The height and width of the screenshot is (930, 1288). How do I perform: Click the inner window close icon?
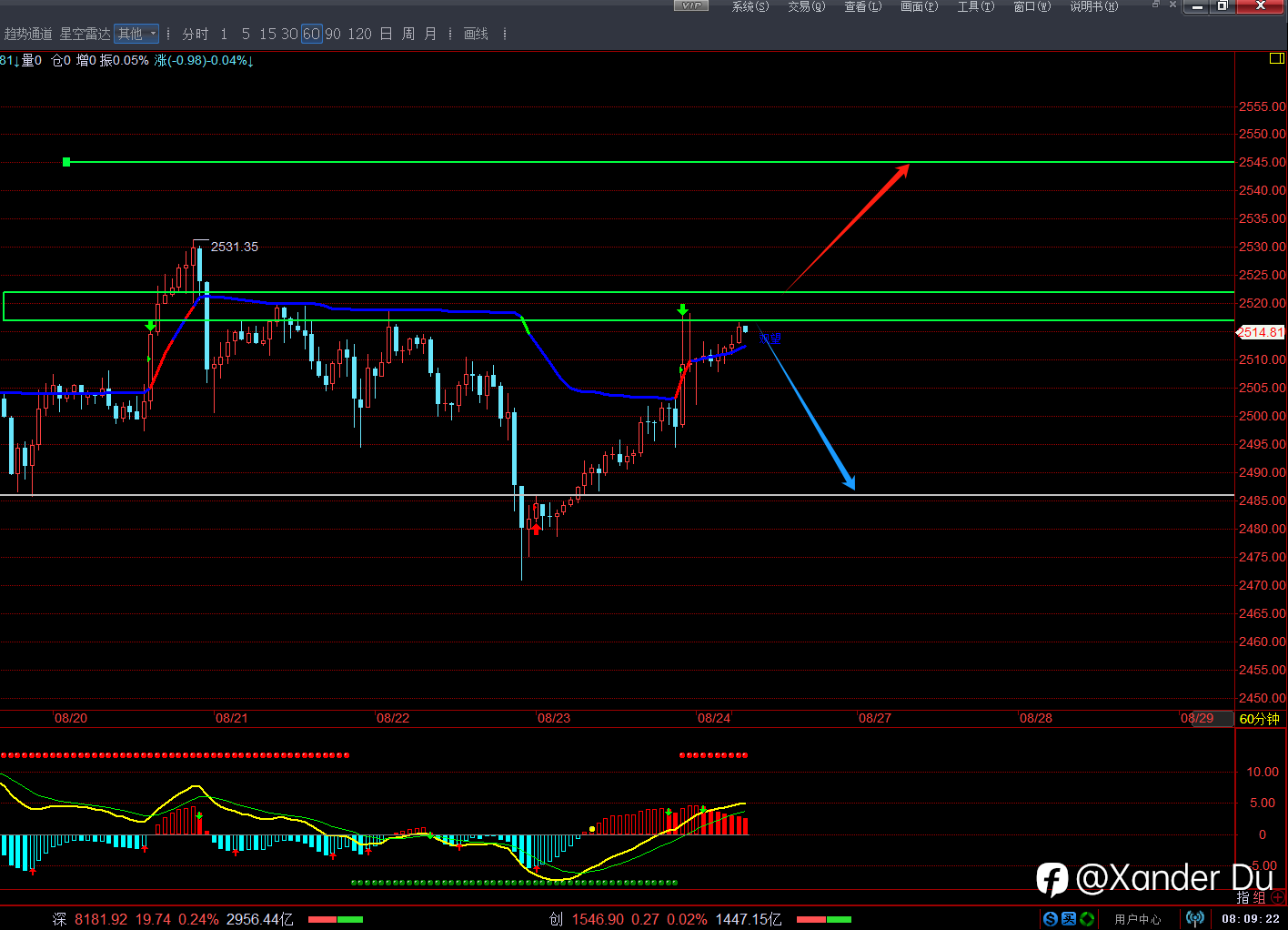(x=1172, y=5)
